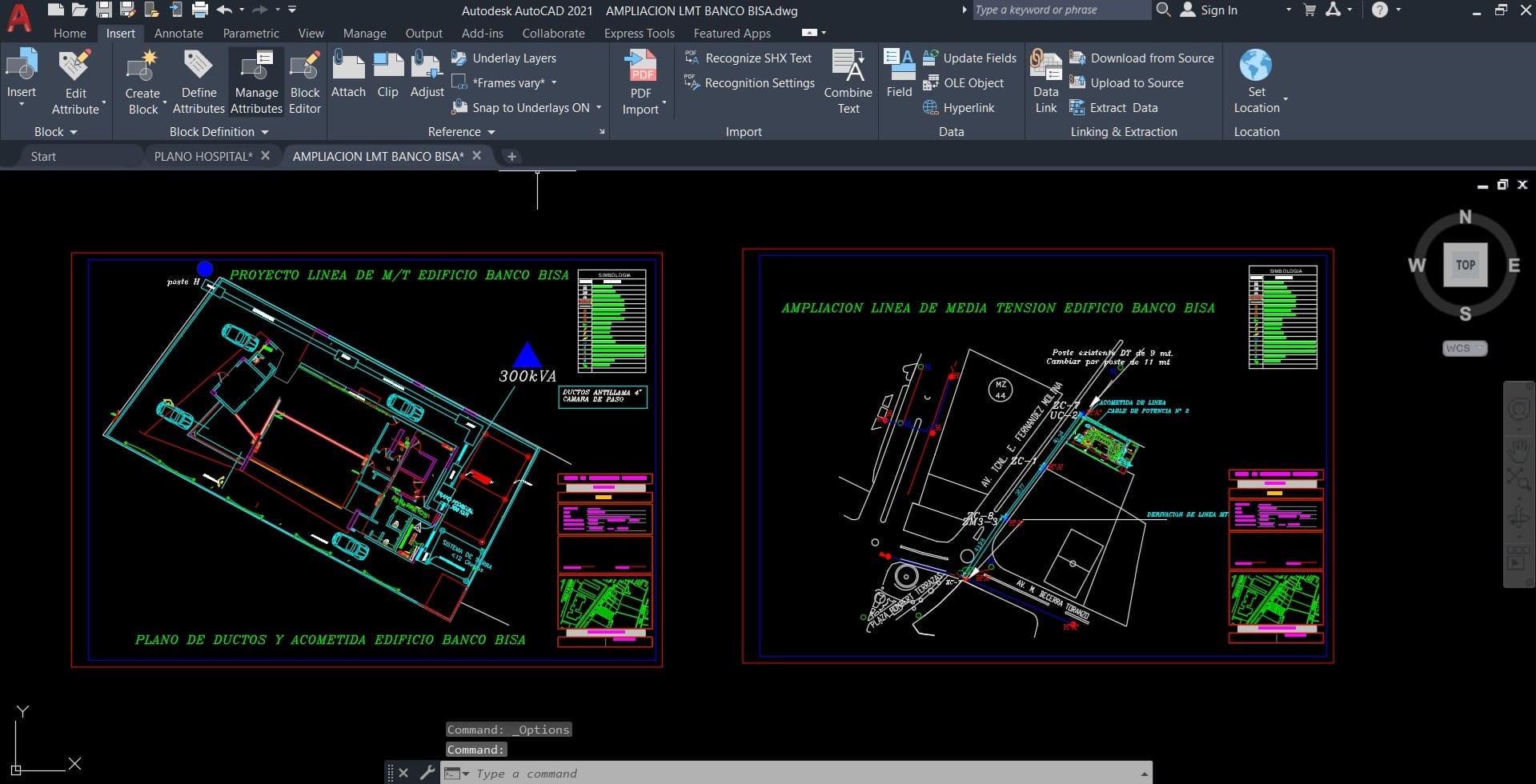Click the PDF Import icon

(x=640, y=67)
